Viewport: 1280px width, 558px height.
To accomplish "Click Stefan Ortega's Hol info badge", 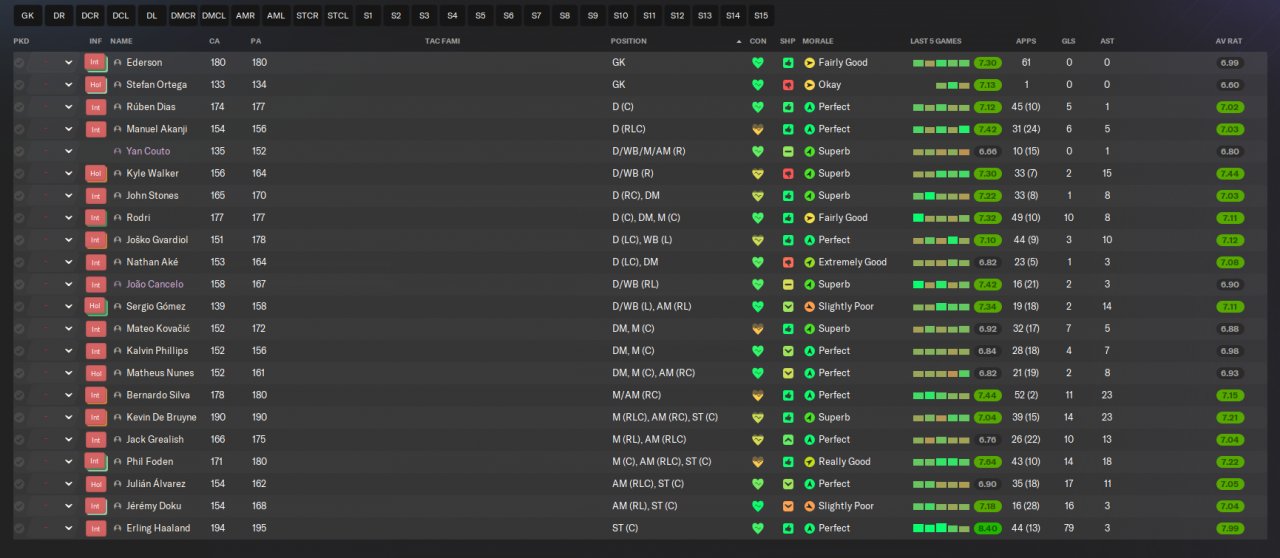I will click(x=95, y=85).
